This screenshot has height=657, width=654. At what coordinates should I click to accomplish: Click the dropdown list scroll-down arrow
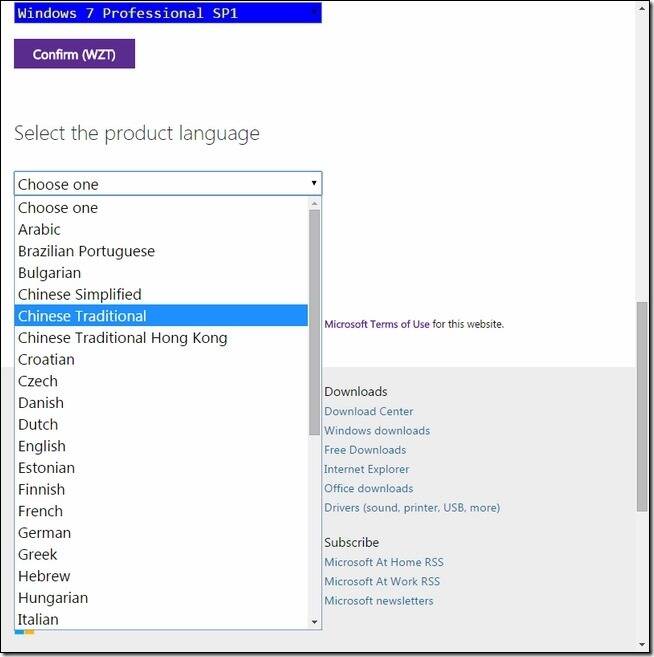[315, 622]
